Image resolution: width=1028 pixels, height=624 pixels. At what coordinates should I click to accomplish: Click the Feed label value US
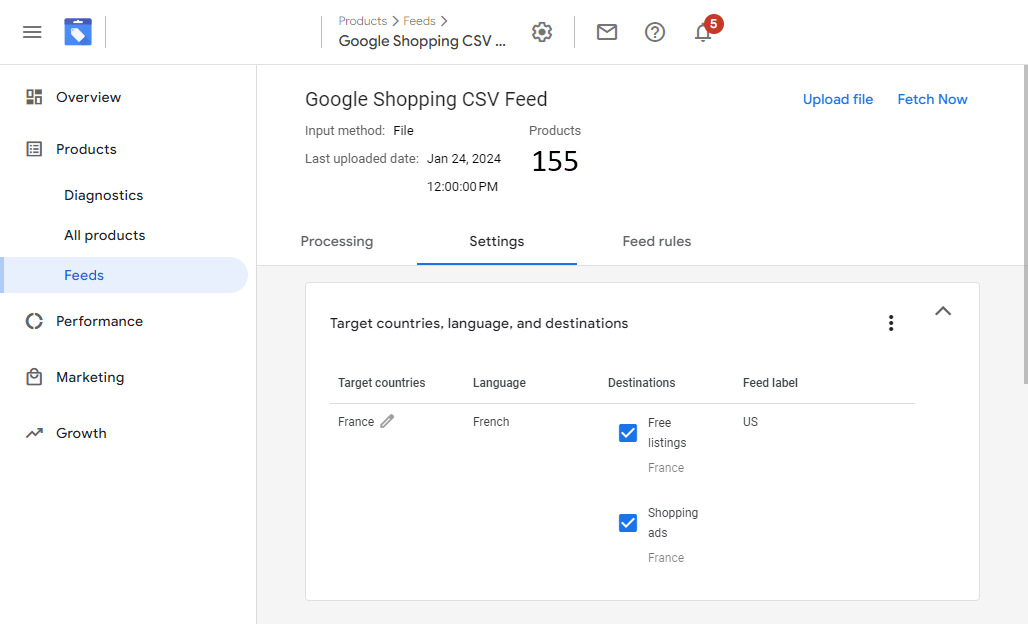(x=750, y=421)
